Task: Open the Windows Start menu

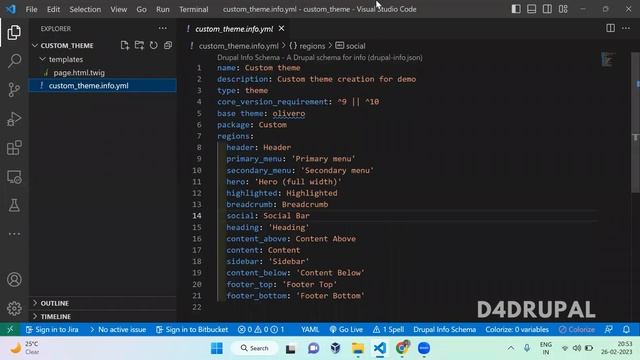Action: pos(217,348)
